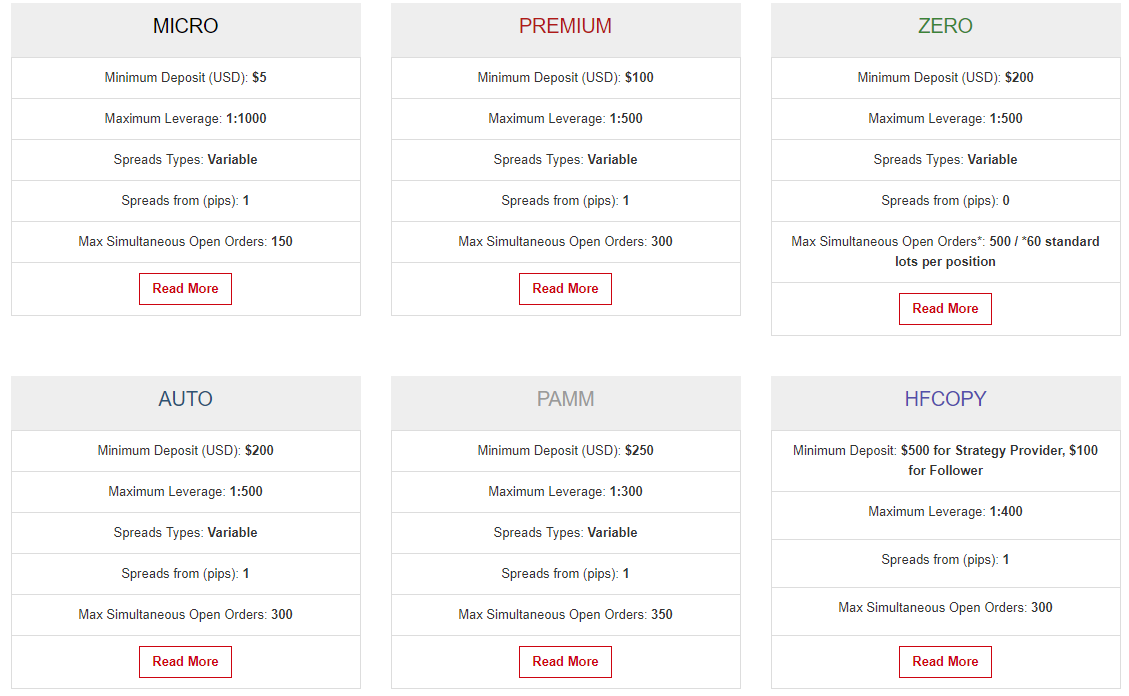The image size is (1129, 696).
Task: Select the MICRO account heading
Action: click(185, 26)
